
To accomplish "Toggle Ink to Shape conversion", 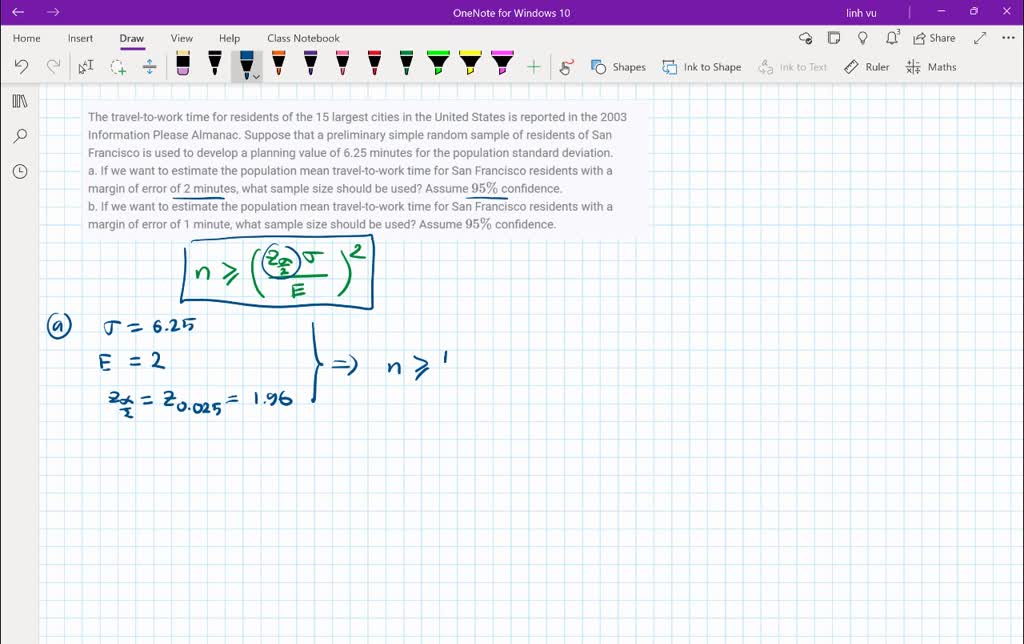I will pos(702,67).
